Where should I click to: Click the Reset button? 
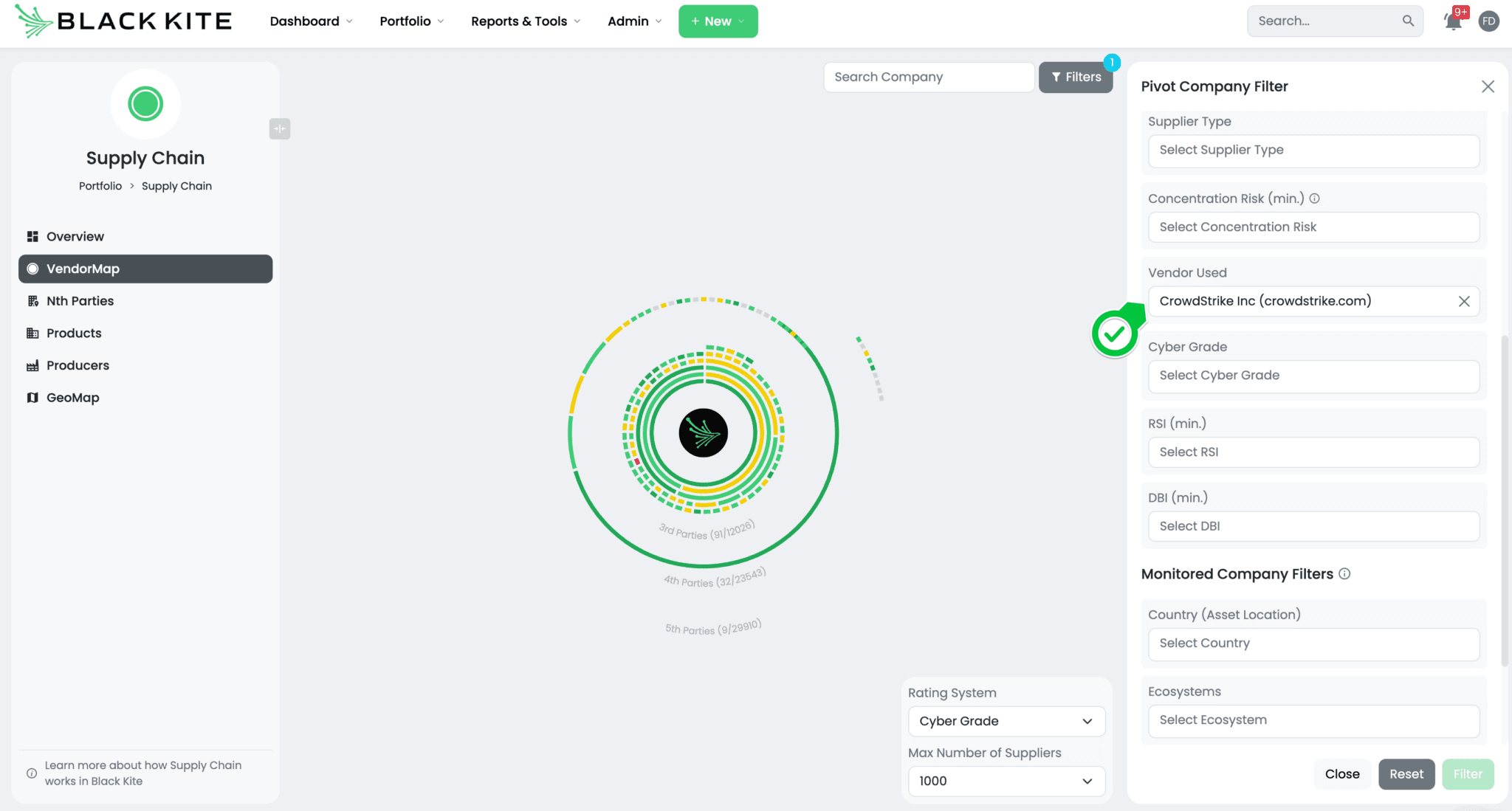1406,774
